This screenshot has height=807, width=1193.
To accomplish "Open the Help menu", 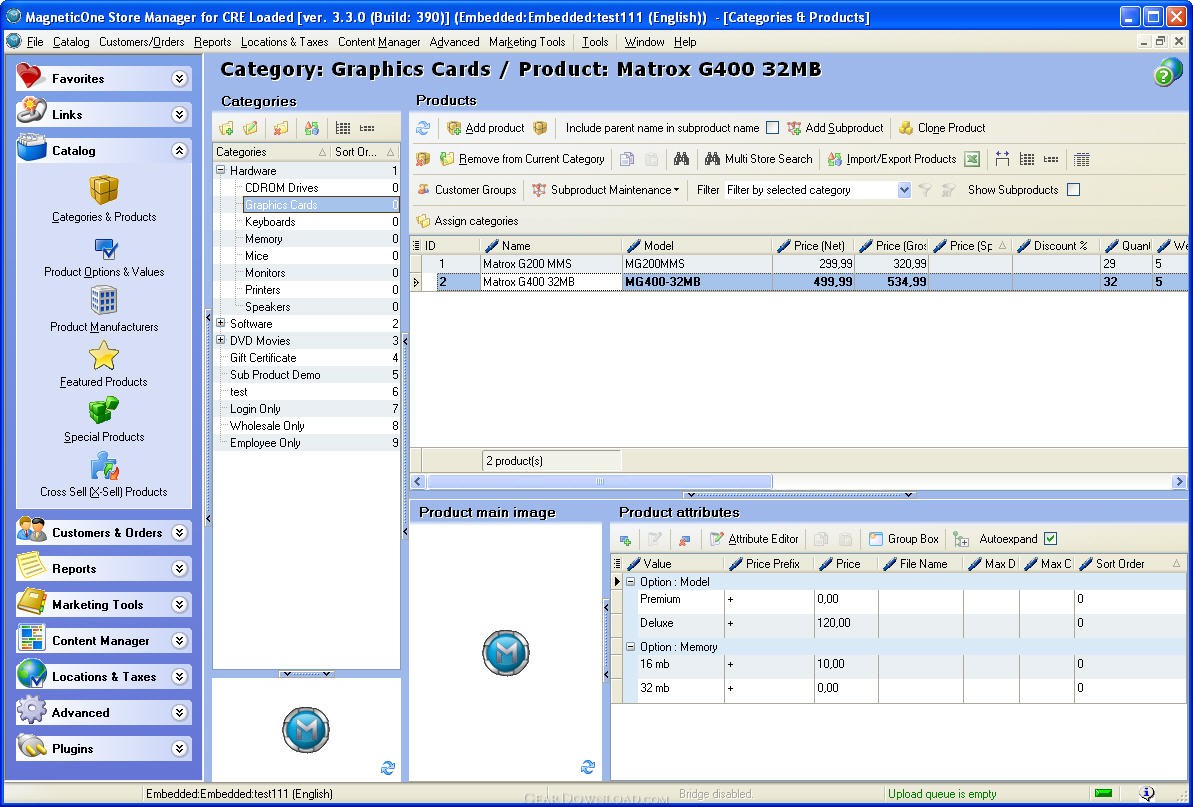I will point(685,42).
